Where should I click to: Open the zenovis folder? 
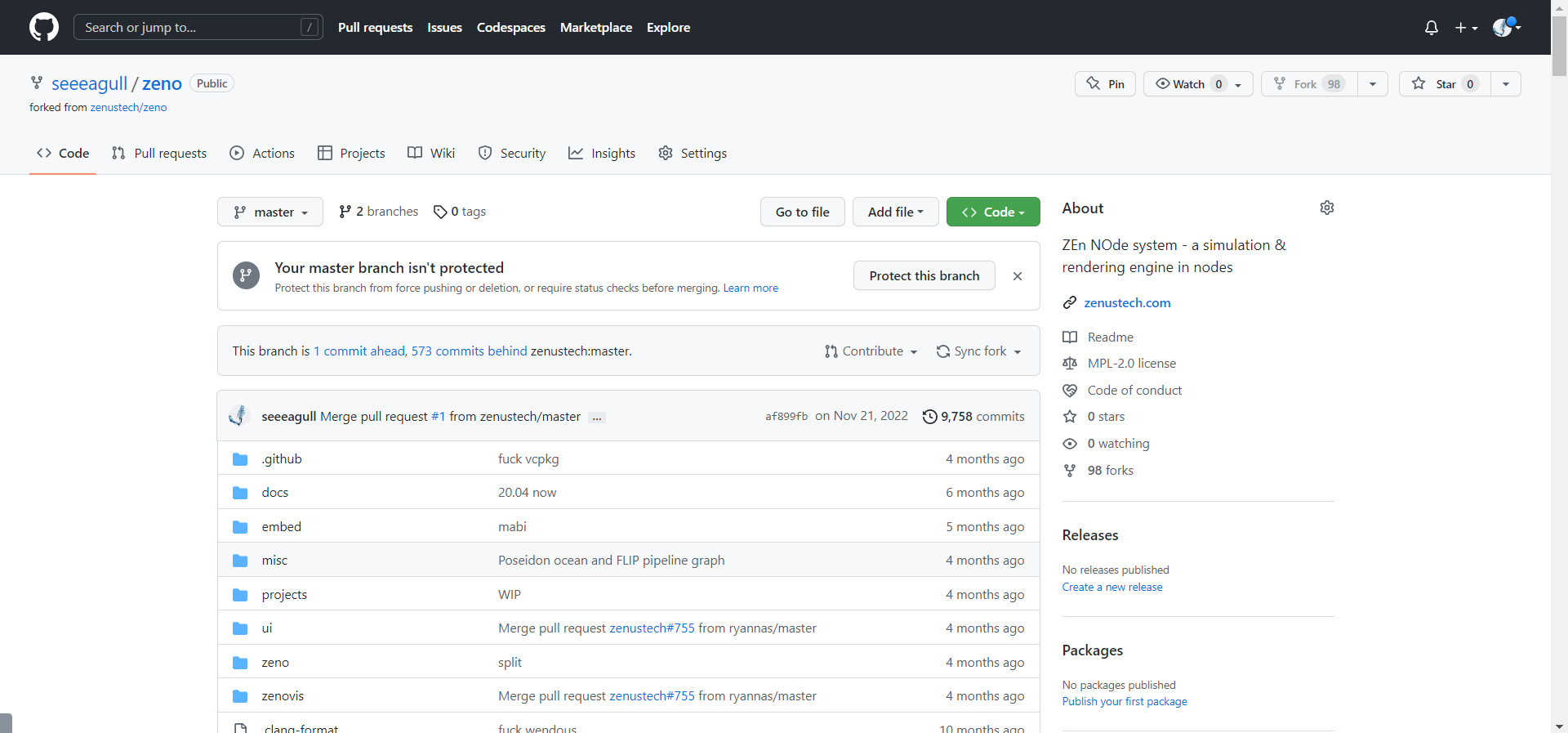click(283, 695)
